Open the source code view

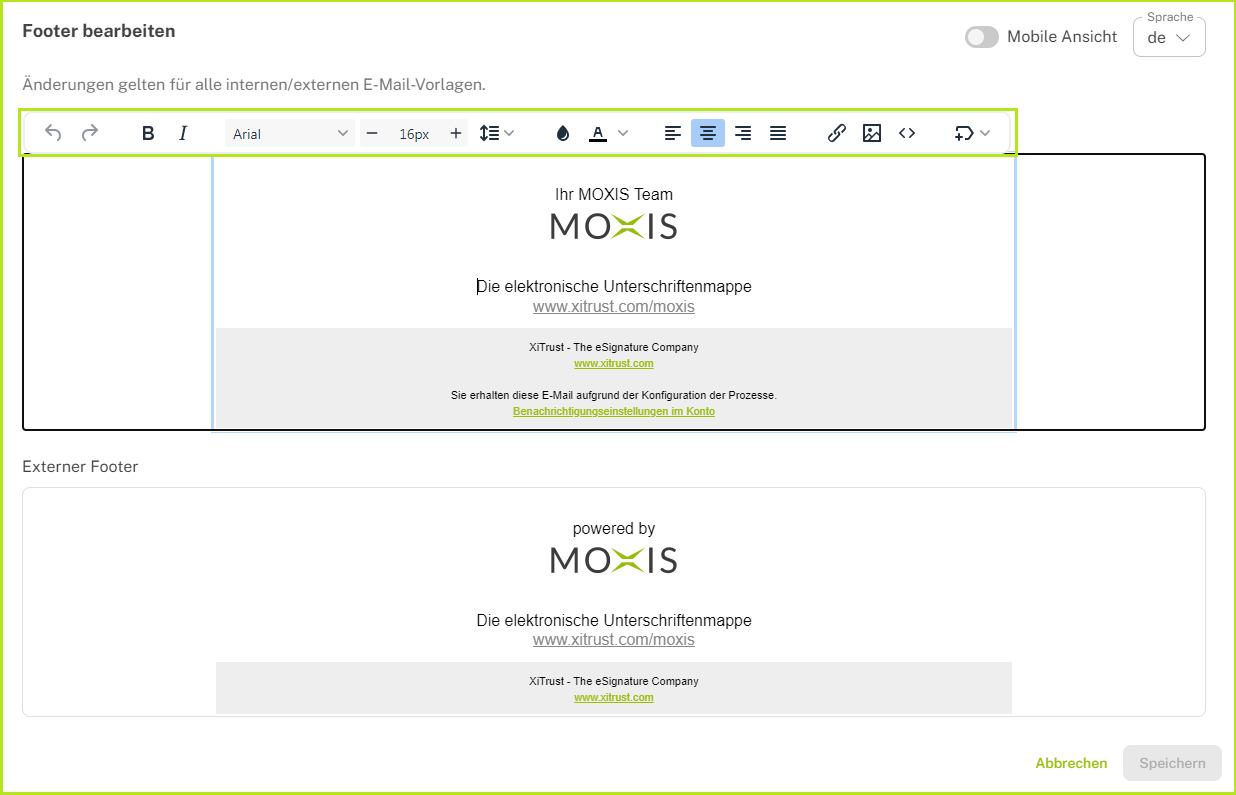coord(907,133)
